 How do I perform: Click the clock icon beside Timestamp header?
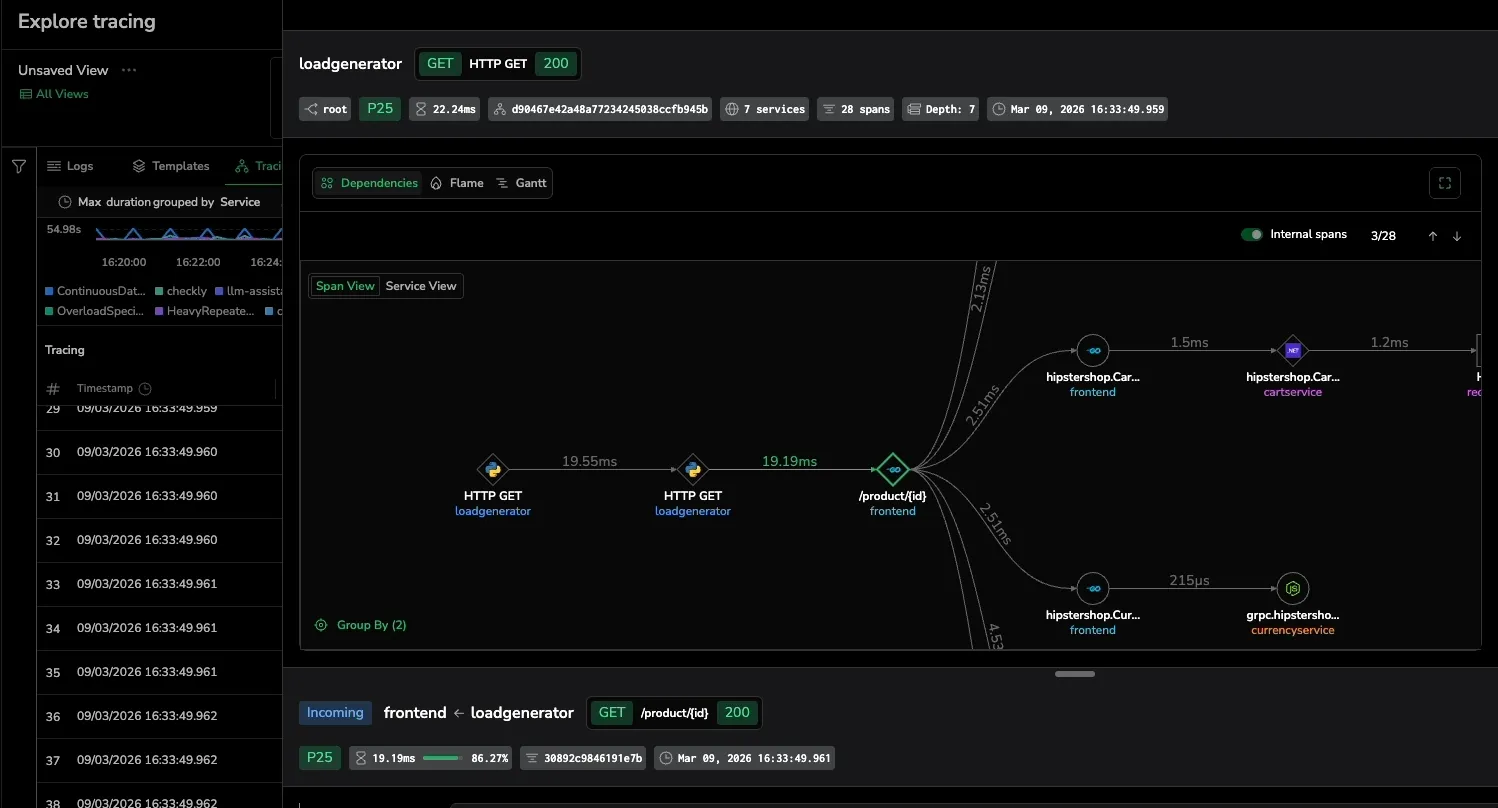pos(145,389)
